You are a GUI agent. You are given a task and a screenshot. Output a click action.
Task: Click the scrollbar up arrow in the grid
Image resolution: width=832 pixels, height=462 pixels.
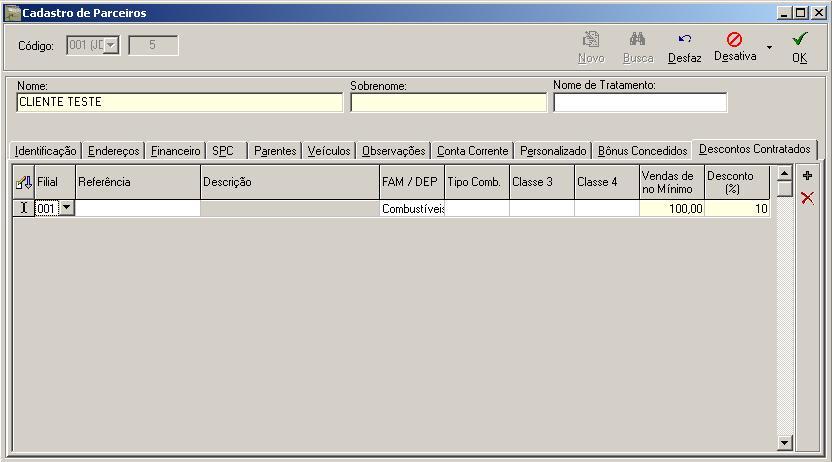click(785, 173)
